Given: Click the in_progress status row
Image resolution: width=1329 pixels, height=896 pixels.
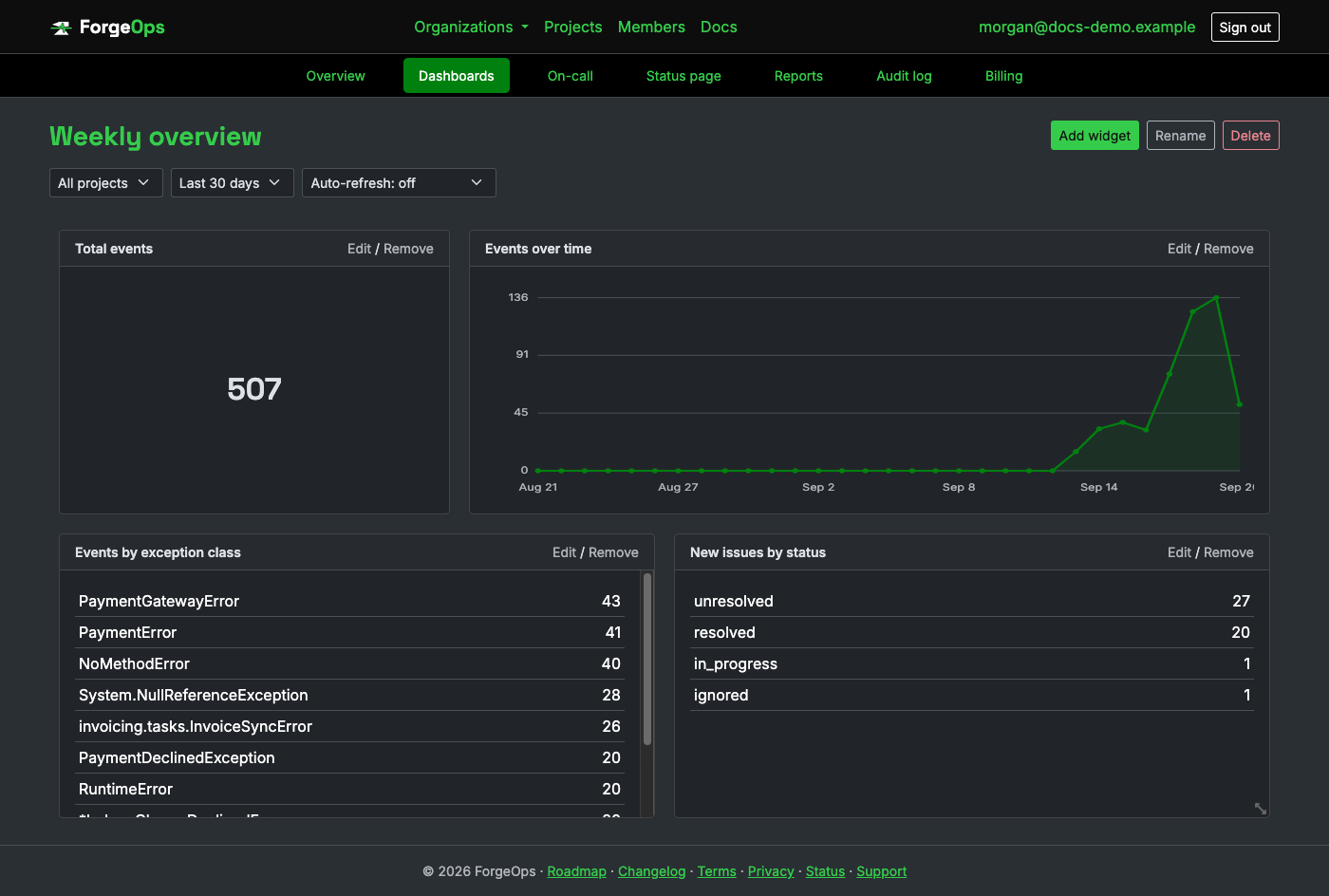Looking at the screenshot, I should 972,663.
